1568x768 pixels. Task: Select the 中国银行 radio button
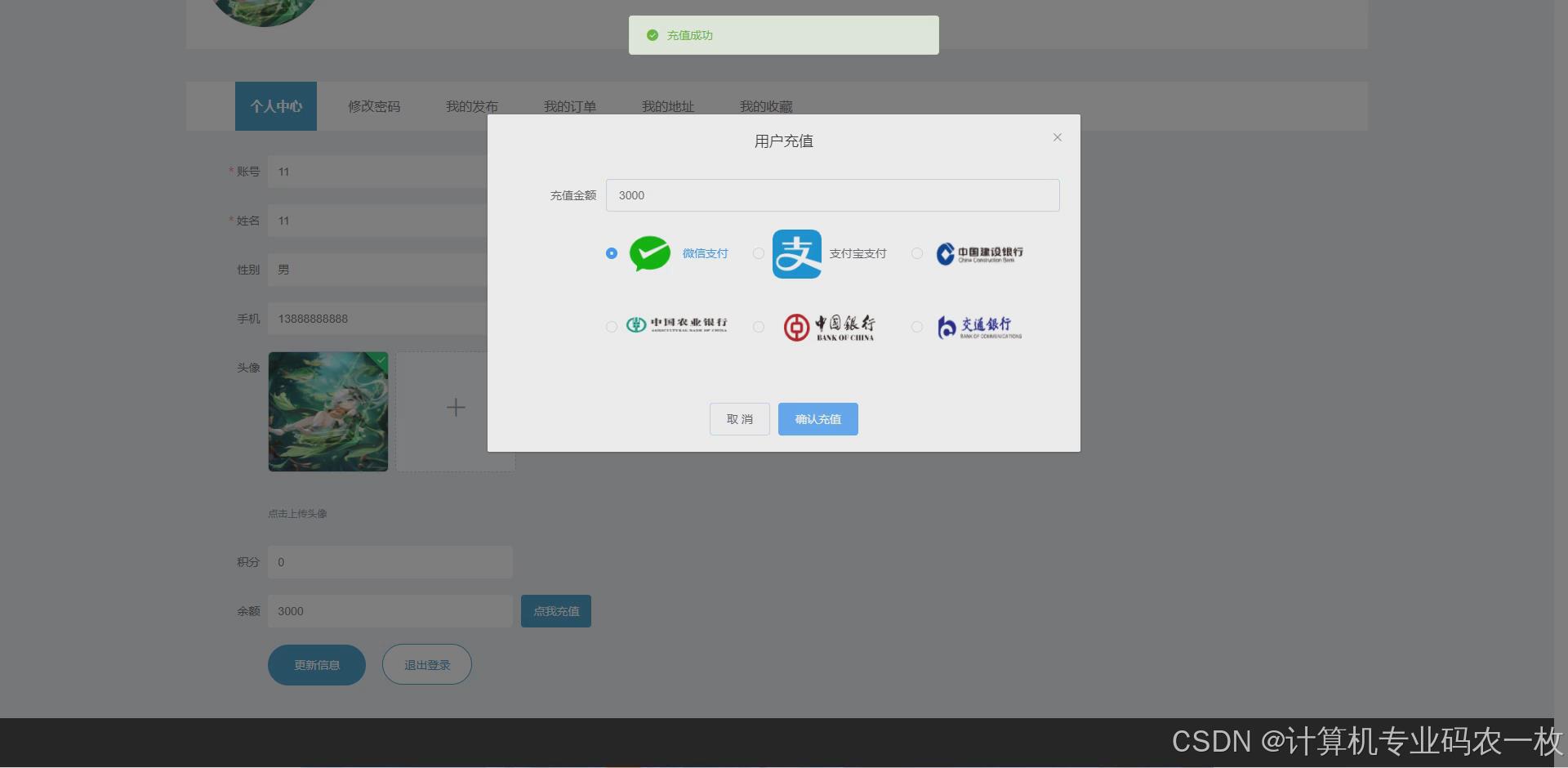(759, 327)
